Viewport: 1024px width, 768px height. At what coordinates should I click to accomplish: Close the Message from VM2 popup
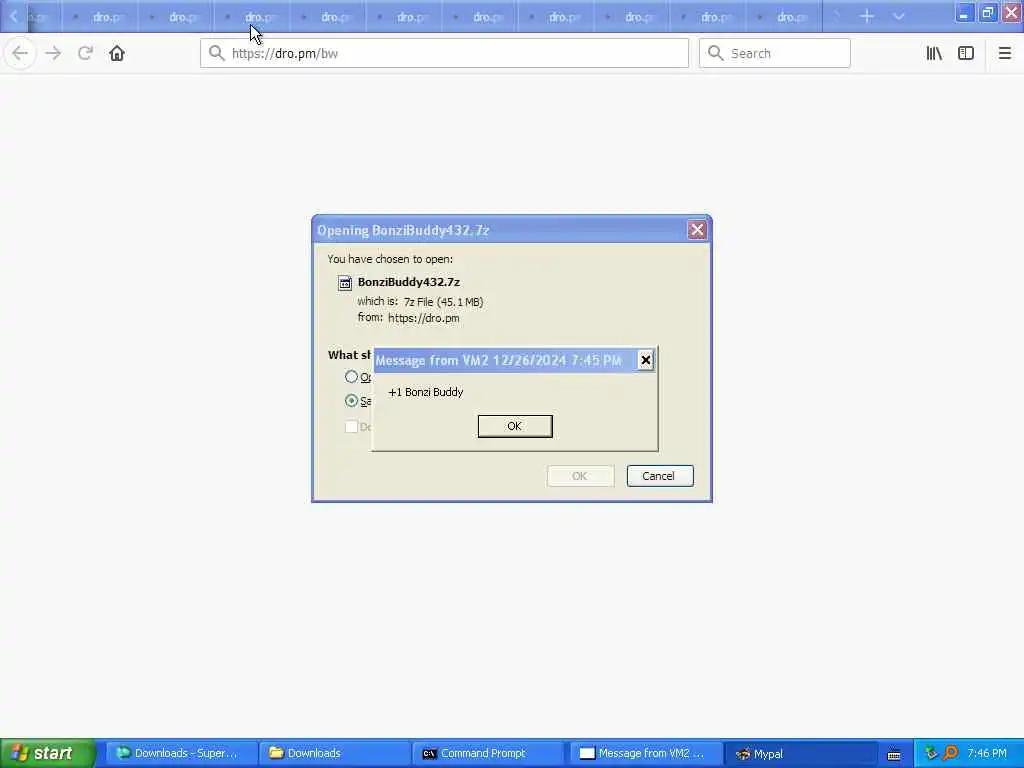[645, 360]
